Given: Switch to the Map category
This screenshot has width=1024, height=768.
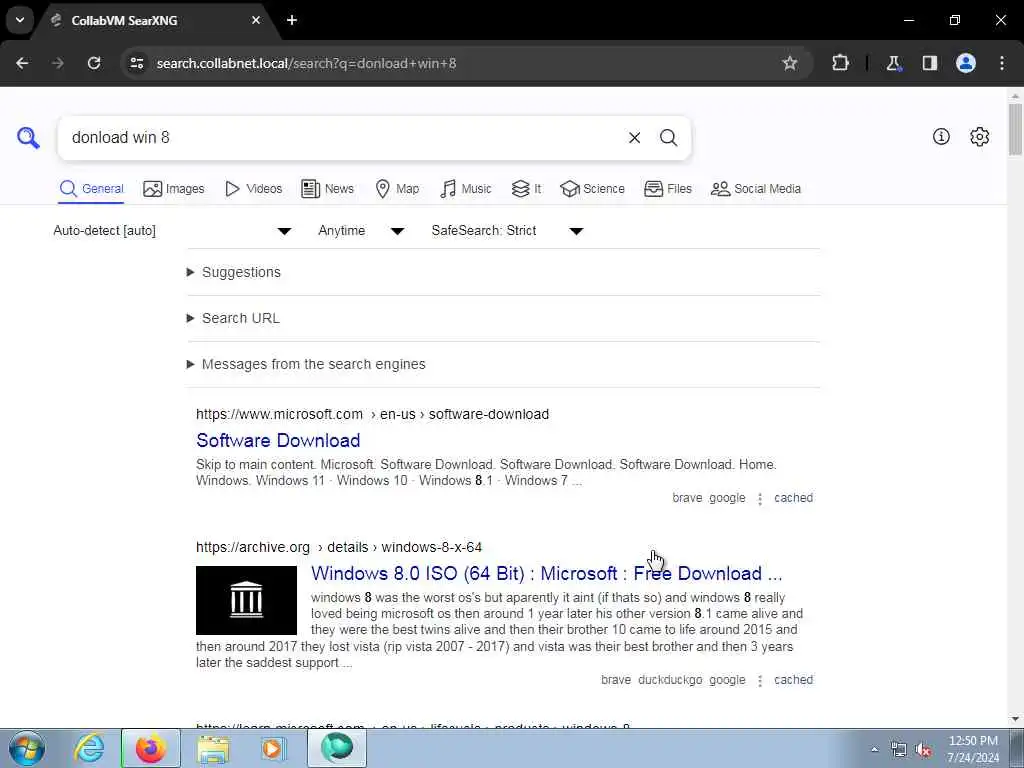Looking at the screenshot, I should pyautogui.click(x=397, y=189).
